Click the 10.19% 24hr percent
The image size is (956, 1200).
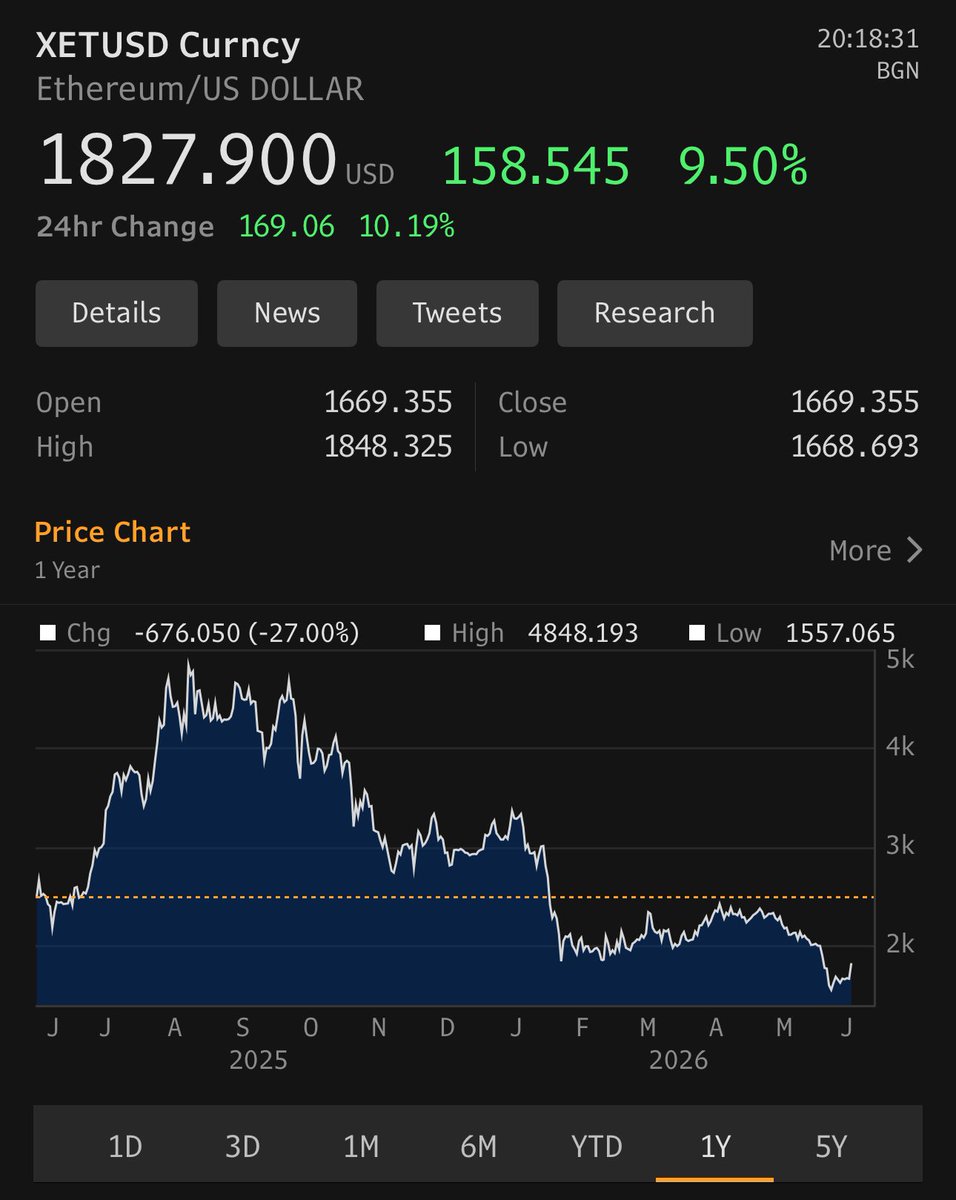tap(407, 227)
